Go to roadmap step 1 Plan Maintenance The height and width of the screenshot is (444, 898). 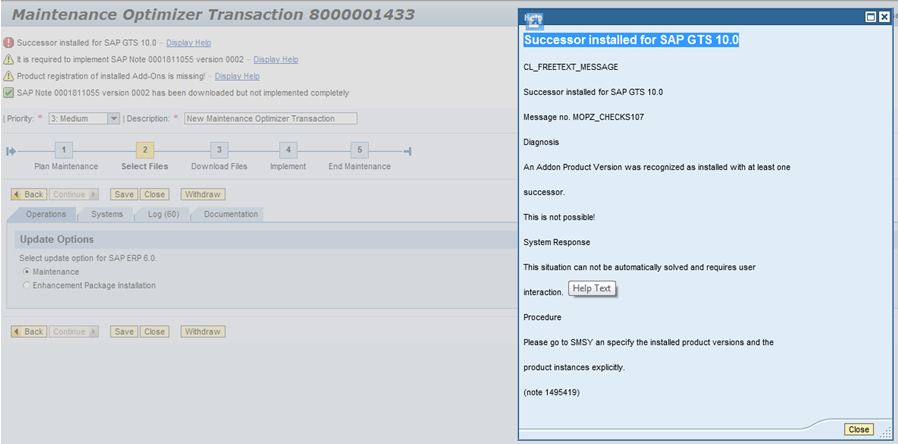64,150
